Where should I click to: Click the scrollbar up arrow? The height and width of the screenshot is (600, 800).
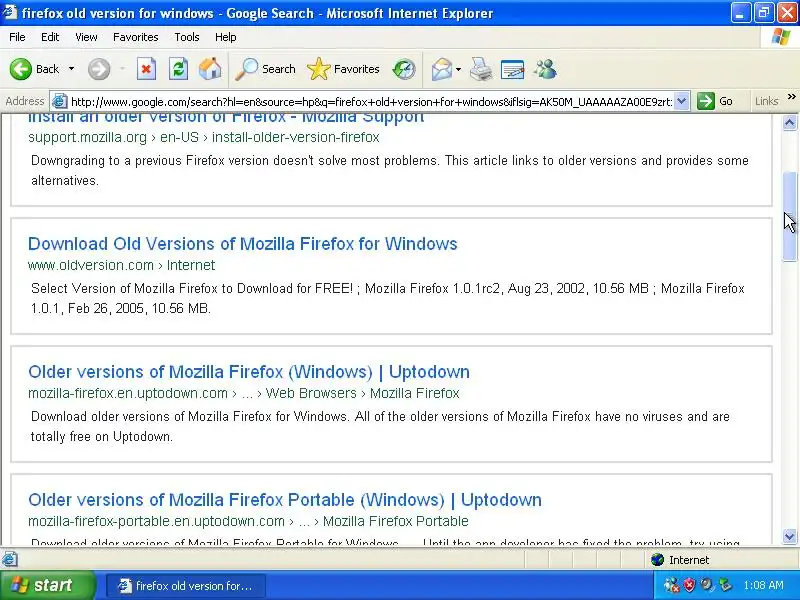(789, 122)
